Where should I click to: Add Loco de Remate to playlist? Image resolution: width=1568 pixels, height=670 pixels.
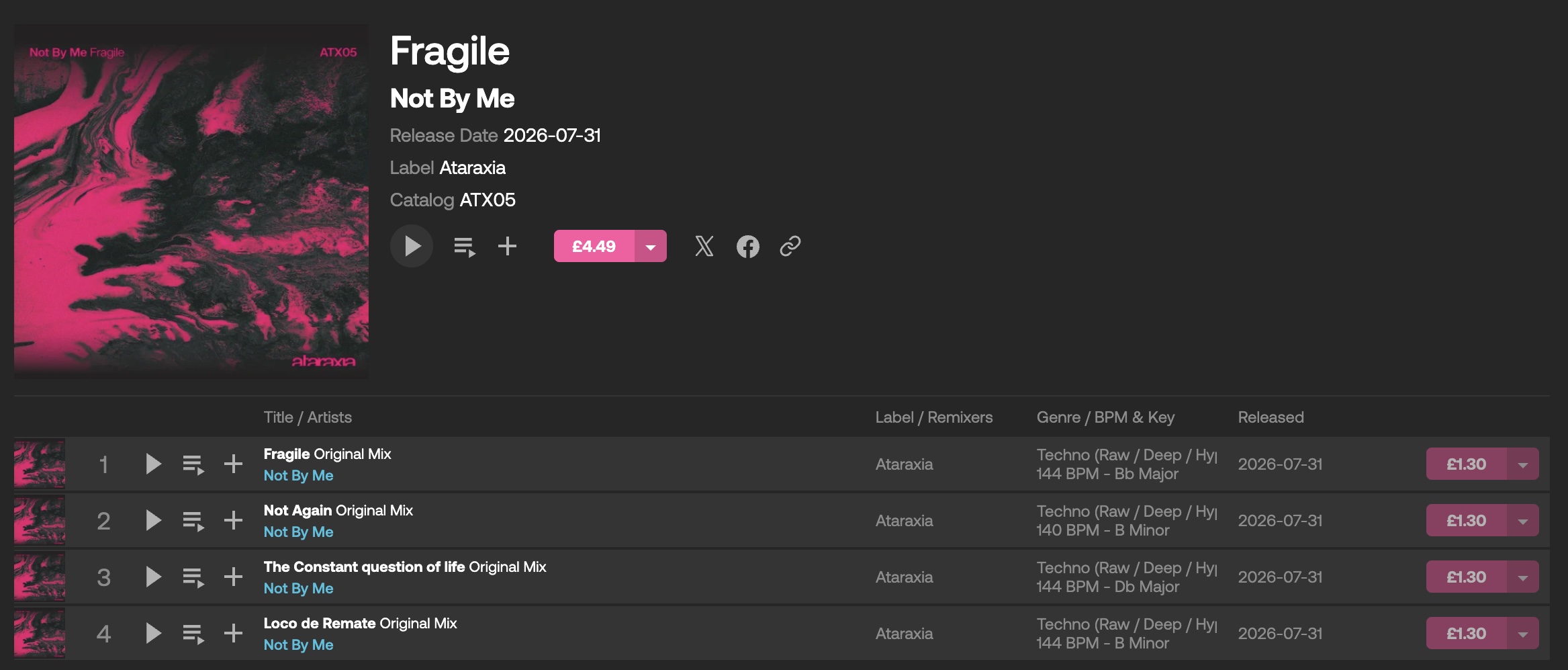pos(233,633)
